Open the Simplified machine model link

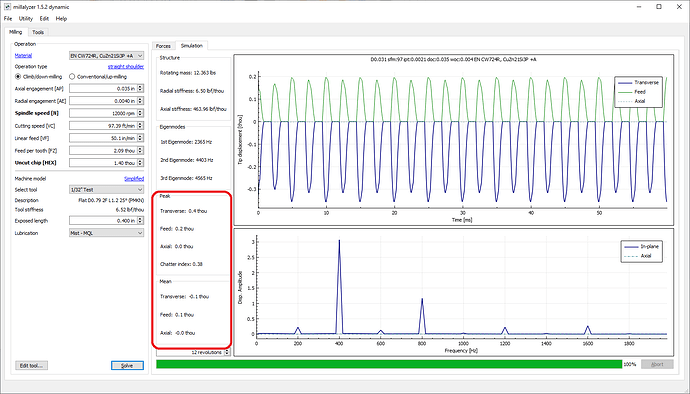[x=134, y=179]
